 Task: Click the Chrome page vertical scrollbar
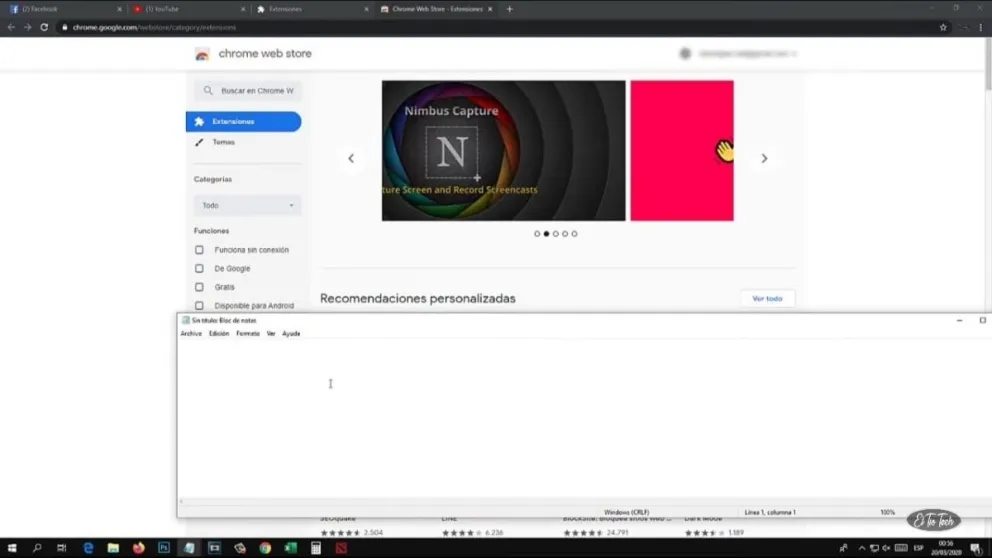(x=988, y=63)
